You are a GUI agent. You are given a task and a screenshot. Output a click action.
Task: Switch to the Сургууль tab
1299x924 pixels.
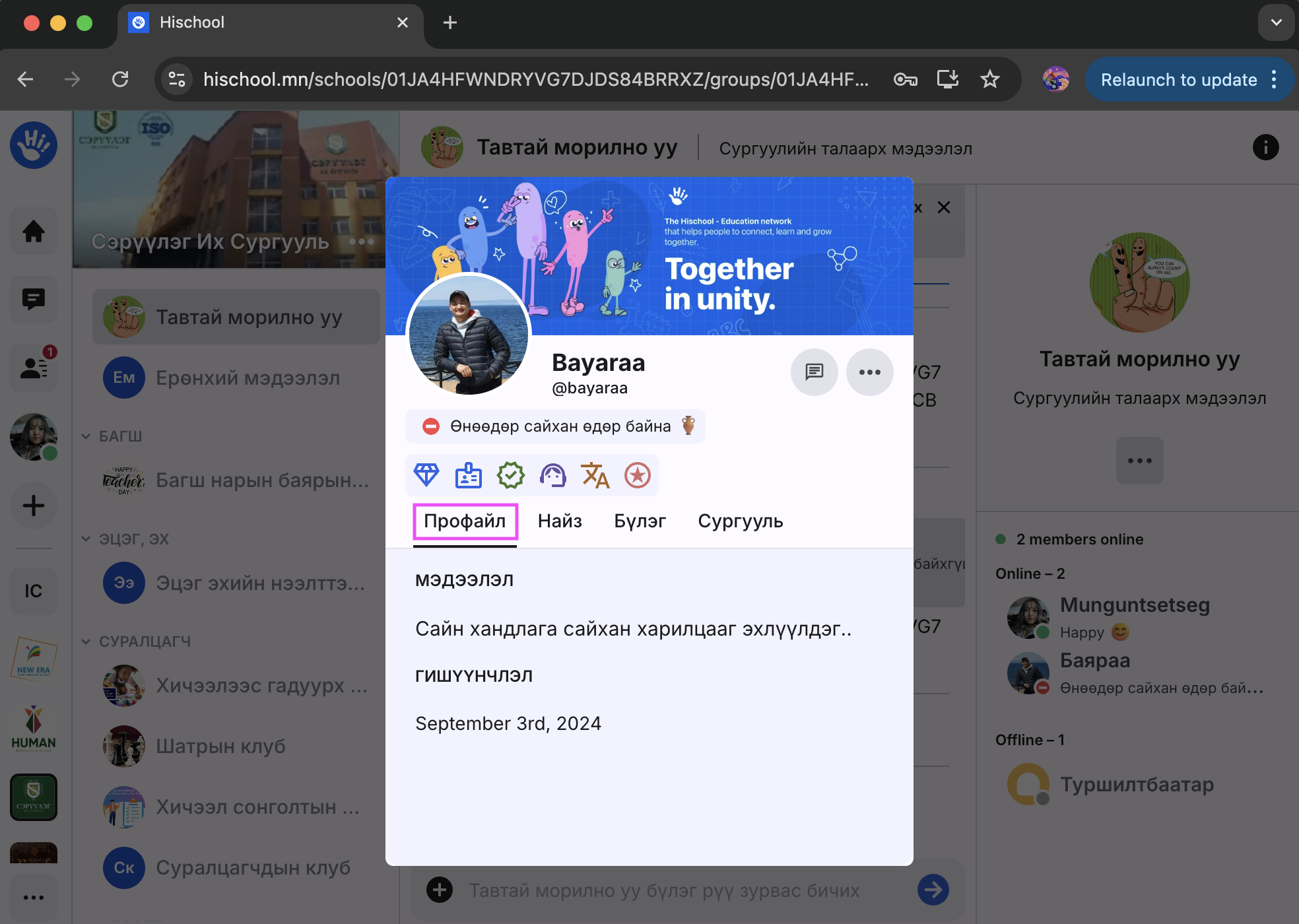pos(740,521)
